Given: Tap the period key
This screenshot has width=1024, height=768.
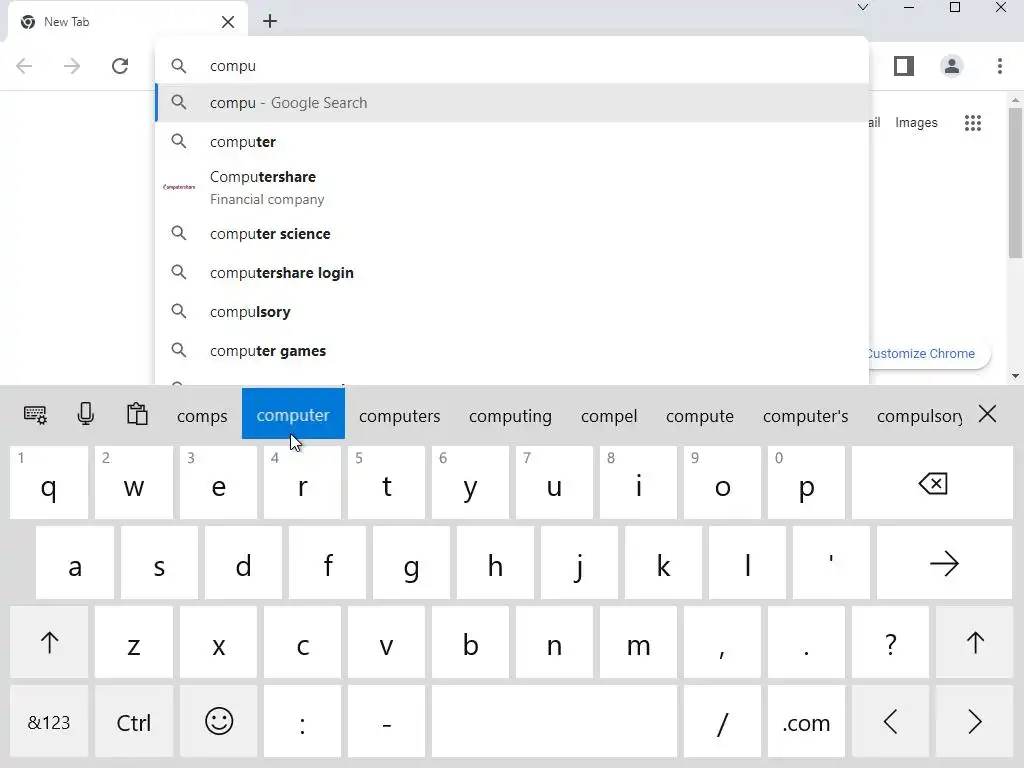Looking at the screenshot, I should (x=807, y=643).
